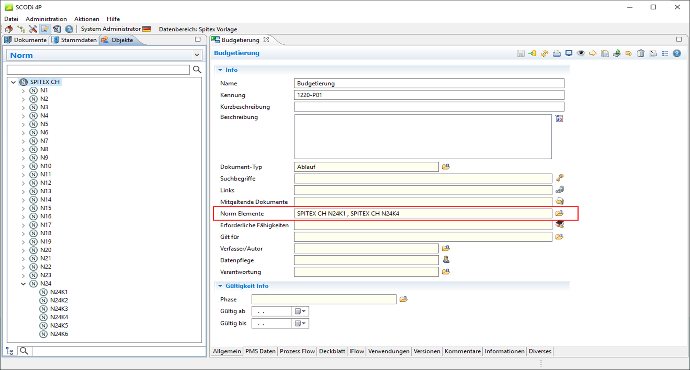Viewport: 690px width, 370px height.
Task: Click the icon beside the Links field
Action: (559, 190)
